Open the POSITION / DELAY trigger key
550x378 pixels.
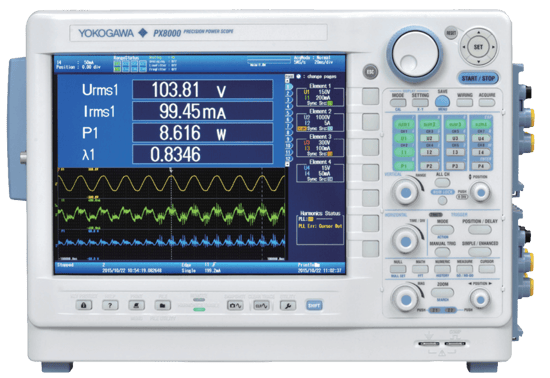tap(479, 230)
